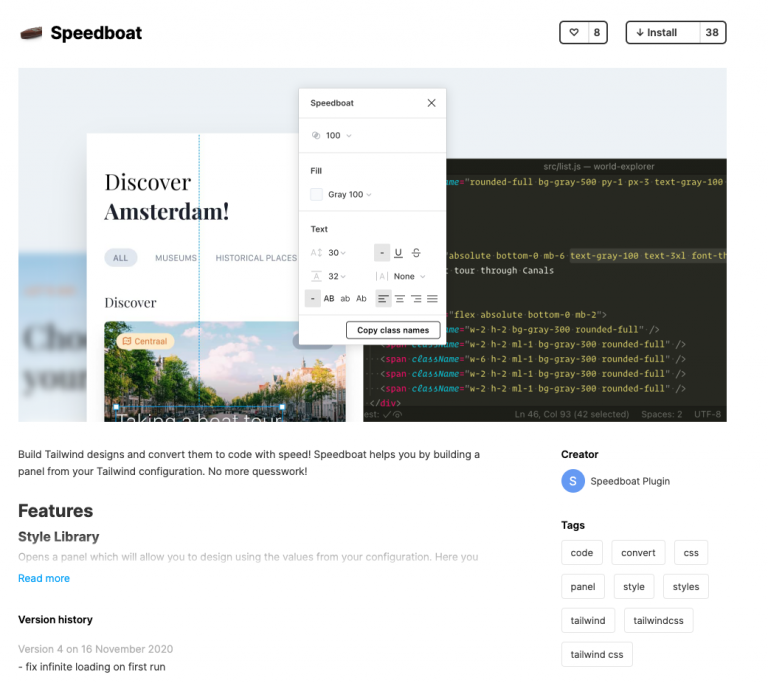Image resolution: width=768 pixels, height=683 pixels.
Task: Select capitalize Ab text transform
Action: (361, 298)
